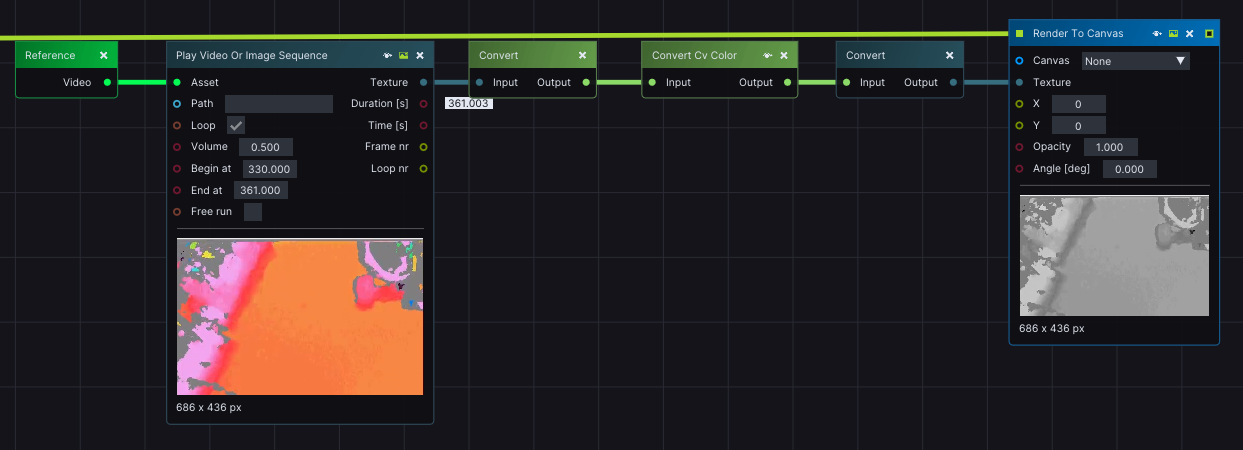
Task: Click the Volume value field 0.500
Action: (265, 147)
